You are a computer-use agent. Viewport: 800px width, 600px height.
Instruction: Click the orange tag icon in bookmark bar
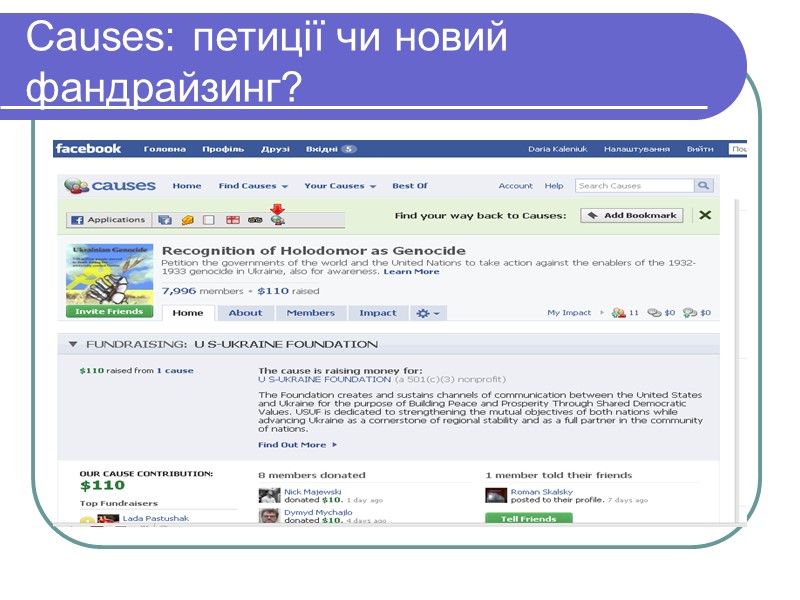[x=188, y=220]
